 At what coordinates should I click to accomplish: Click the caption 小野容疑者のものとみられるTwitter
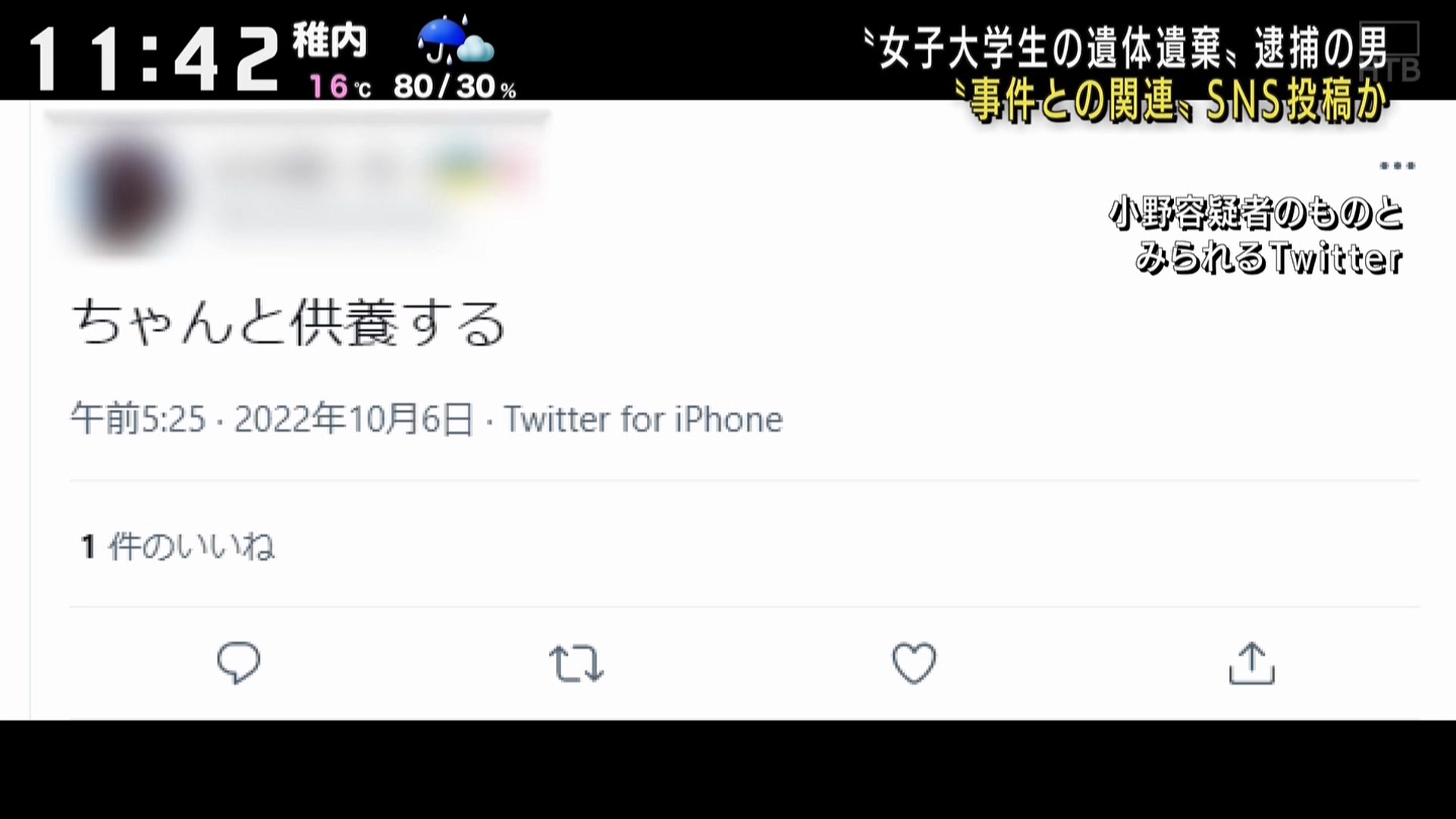(x=1257, y=235)
